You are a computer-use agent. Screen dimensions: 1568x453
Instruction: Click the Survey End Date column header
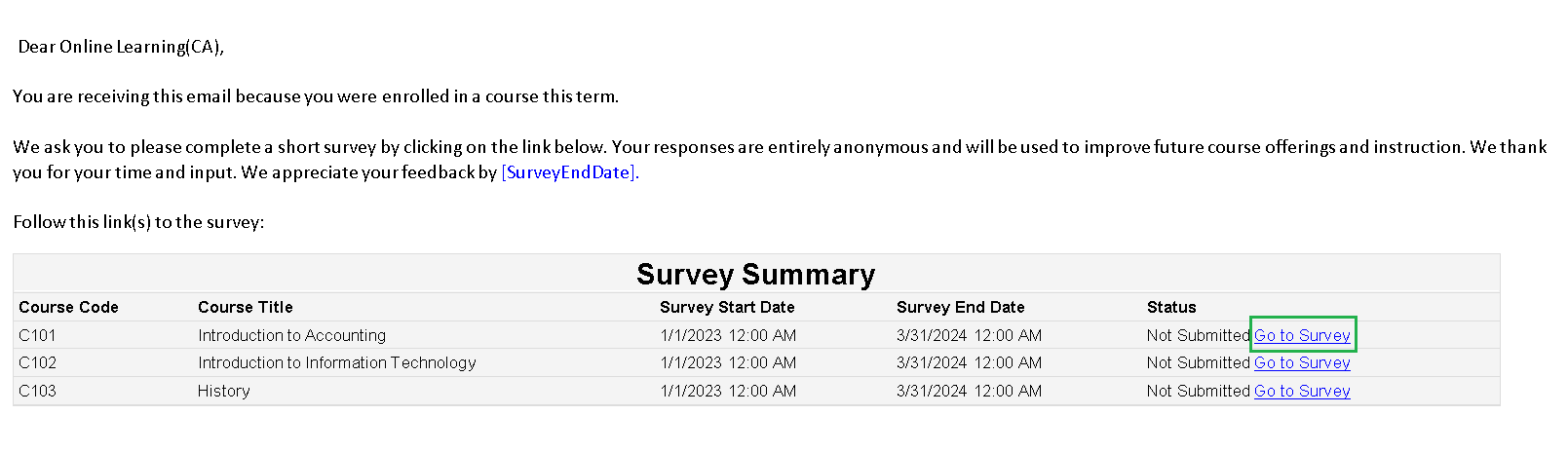960,307
